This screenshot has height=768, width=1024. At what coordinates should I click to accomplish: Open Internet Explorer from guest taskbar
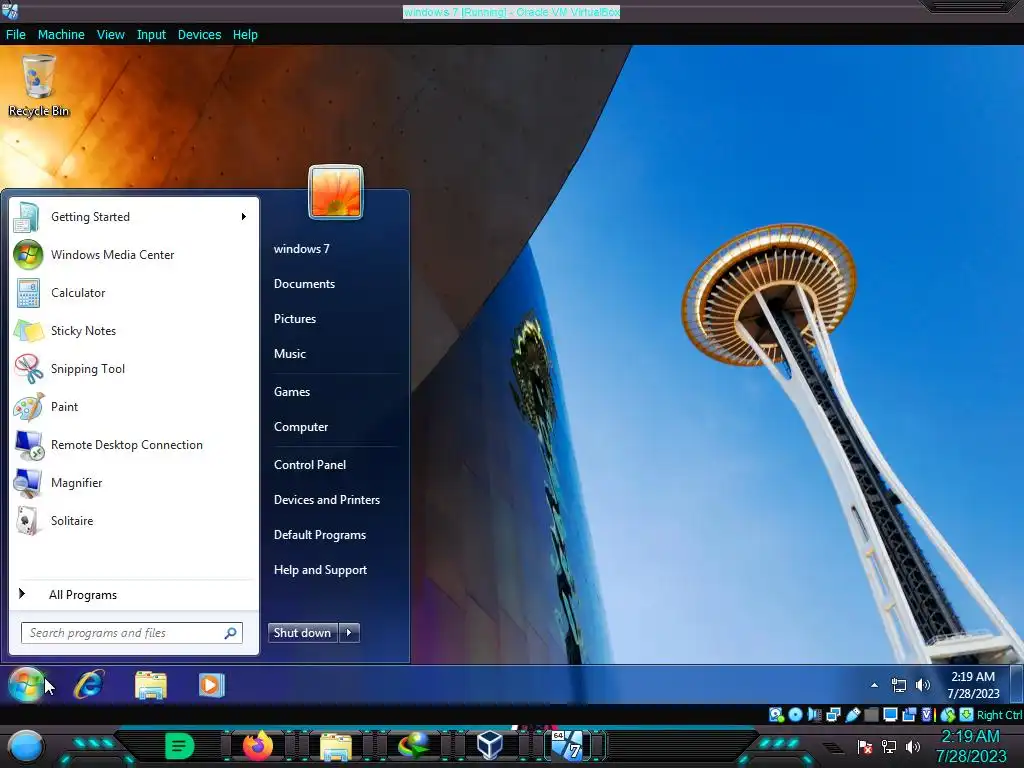[x=89, y=685]
